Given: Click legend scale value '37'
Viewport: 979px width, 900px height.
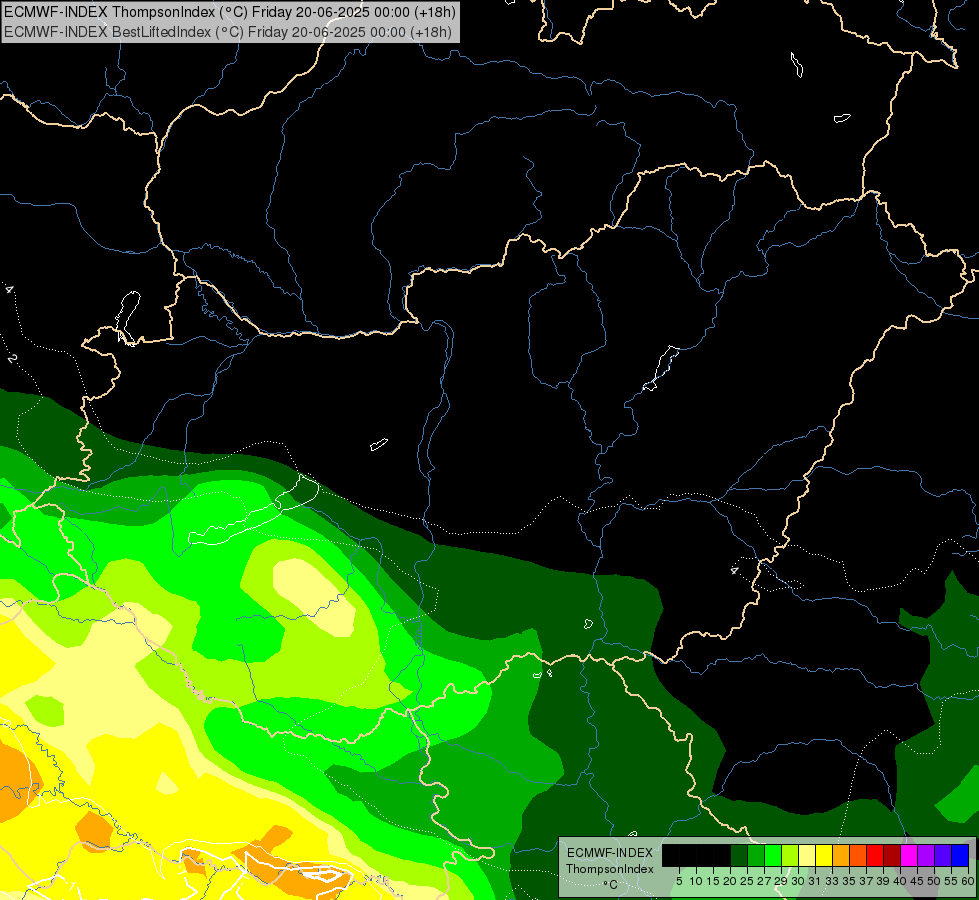Looking at the screenshot, I should pos(867,881).
